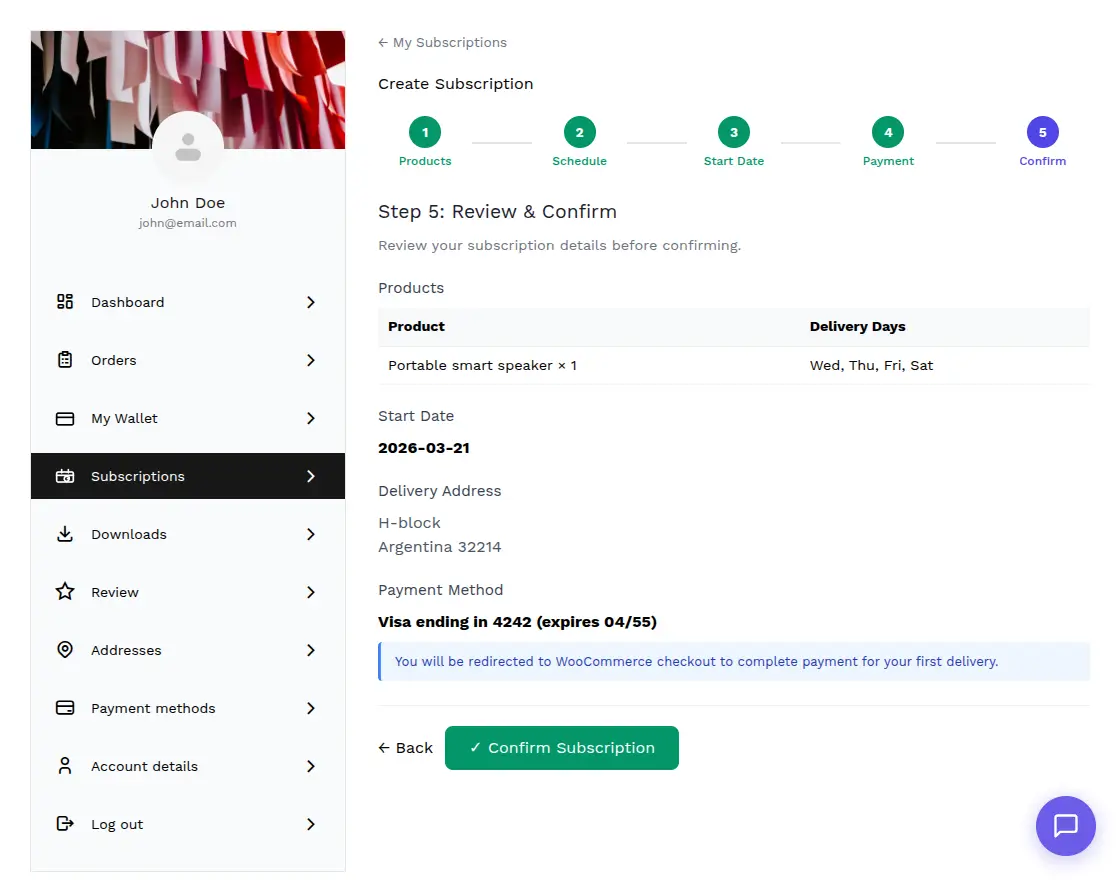The width and height of the screenshot is (1120, 880).
Task: Open the chat bubble widget
Action: point(1065,826)
